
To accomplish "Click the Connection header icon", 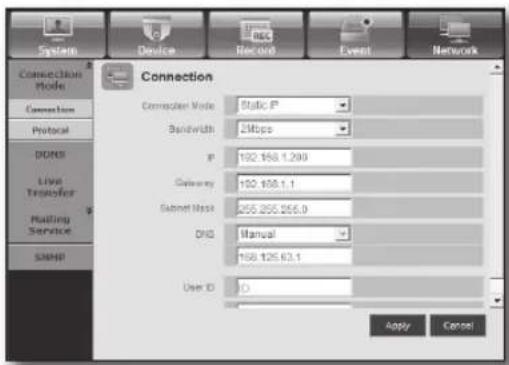I will tap(117, 76).
